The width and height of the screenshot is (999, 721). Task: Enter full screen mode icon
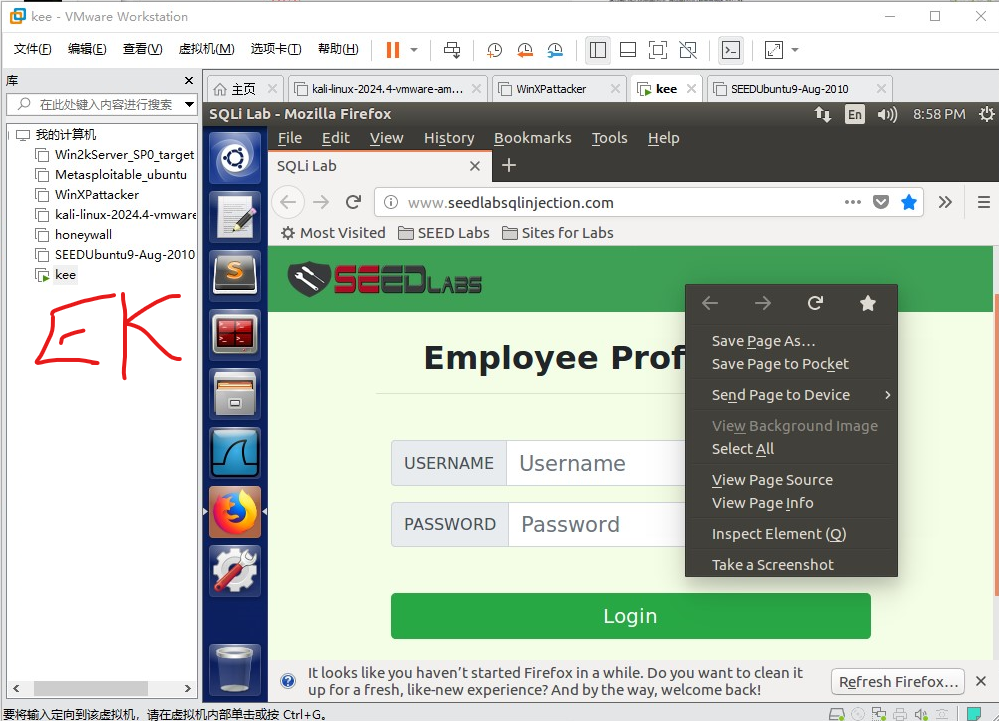click(x=658, y=50)
